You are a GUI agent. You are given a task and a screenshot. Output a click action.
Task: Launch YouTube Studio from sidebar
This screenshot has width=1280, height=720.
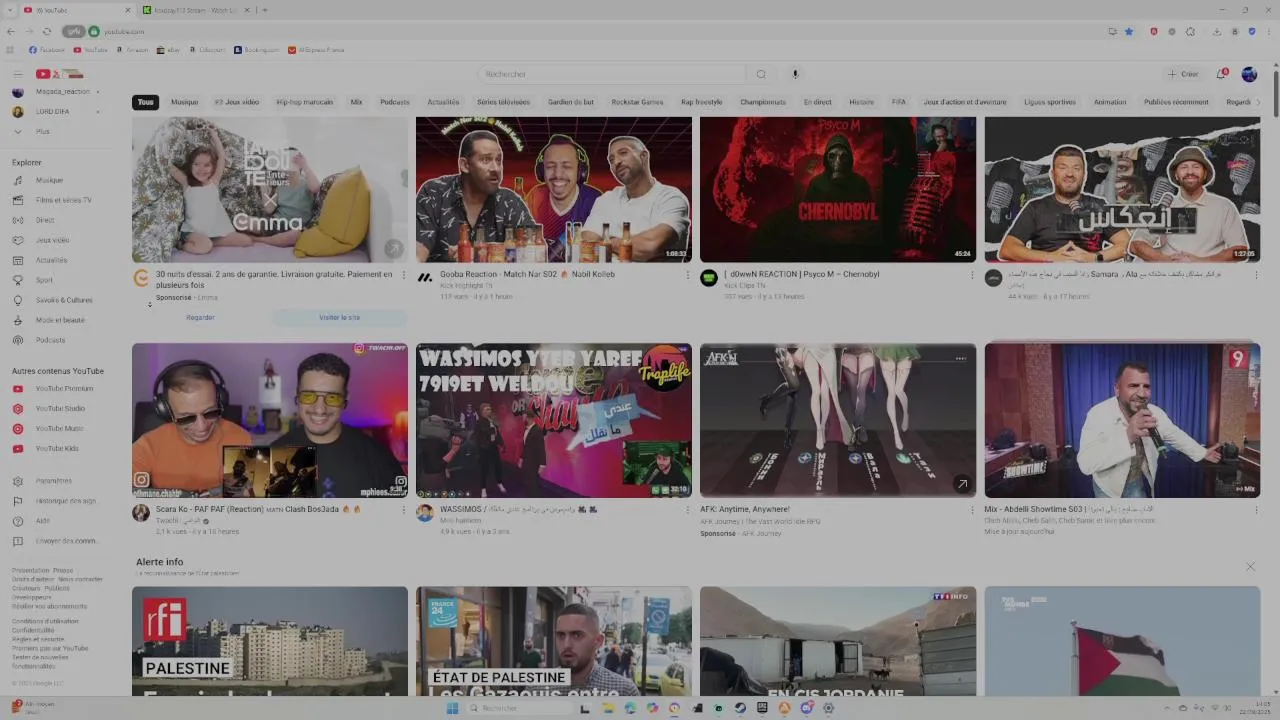(x=60, y=408)
